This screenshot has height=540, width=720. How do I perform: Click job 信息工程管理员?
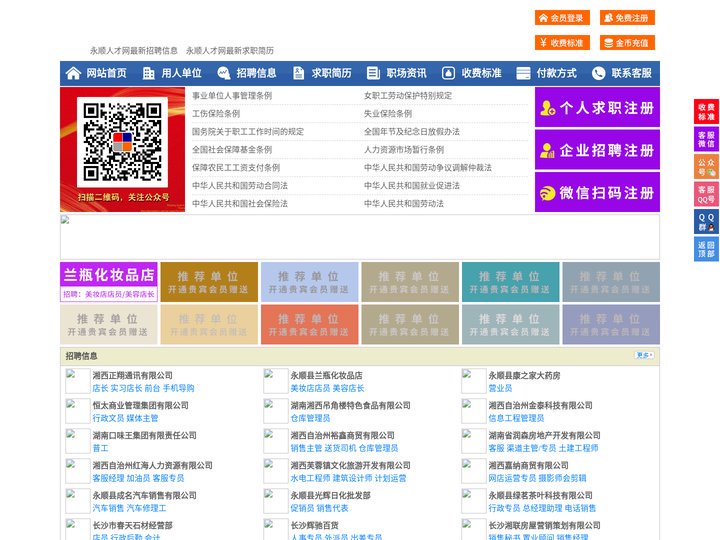point(516,418)
